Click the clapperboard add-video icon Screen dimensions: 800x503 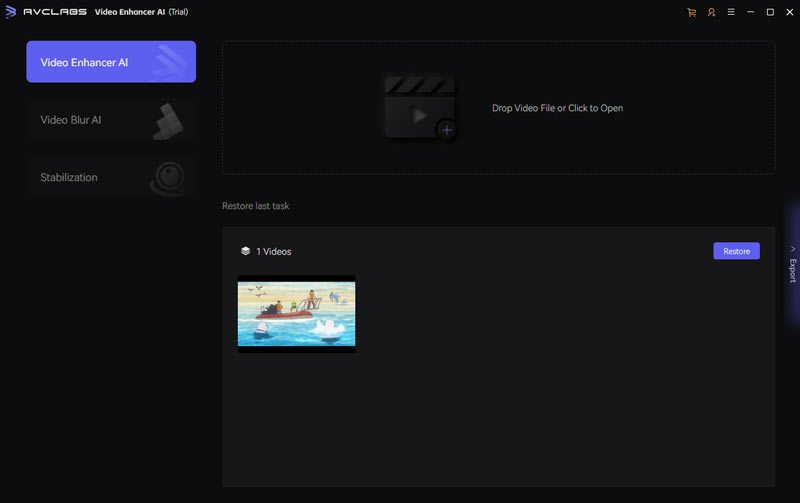(419, 107)
